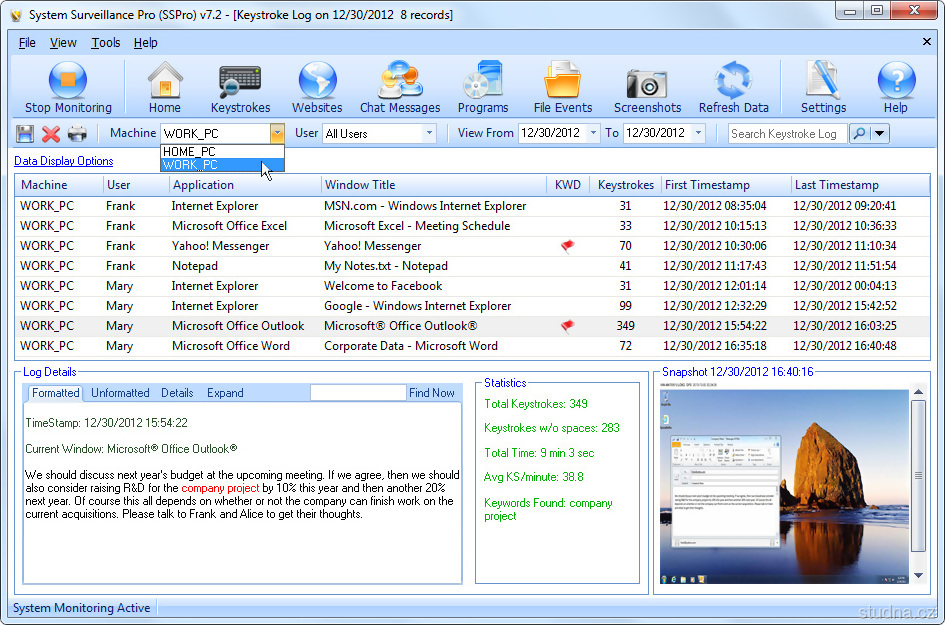Open the Keystrokes log view

240,87
